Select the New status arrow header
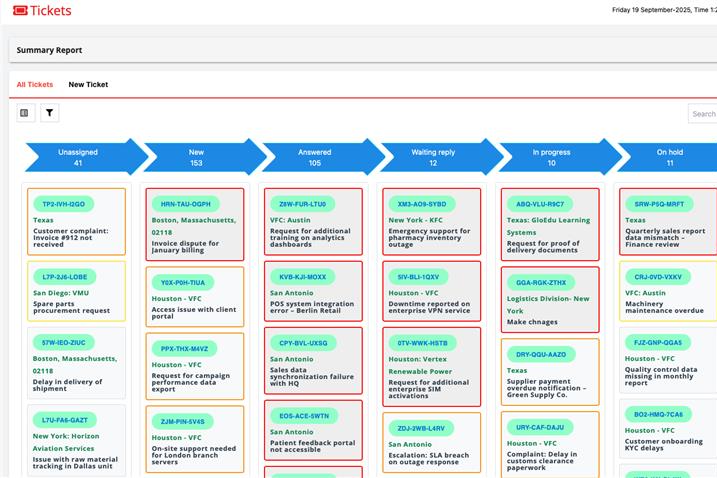Viewport: 717px width, 478px height. [x=196, y=157]
